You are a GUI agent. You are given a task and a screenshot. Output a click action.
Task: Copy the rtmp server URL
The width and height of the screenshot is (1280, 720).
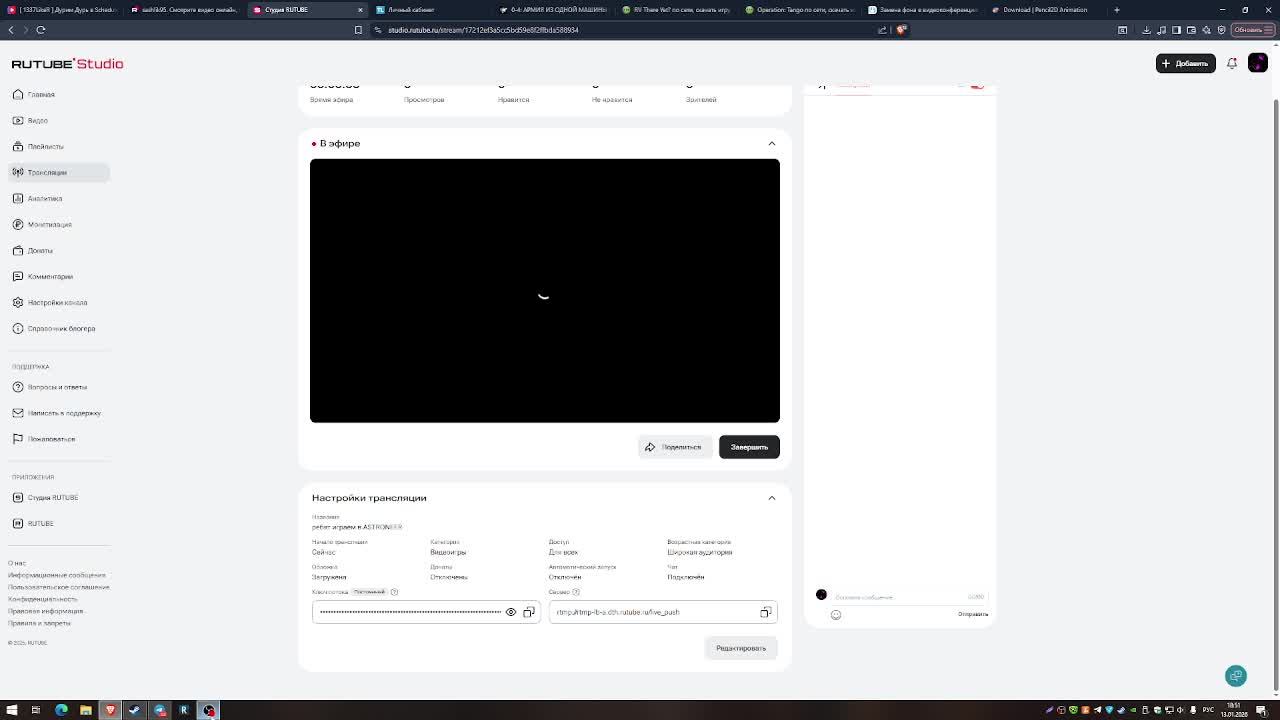pos(766,612)
